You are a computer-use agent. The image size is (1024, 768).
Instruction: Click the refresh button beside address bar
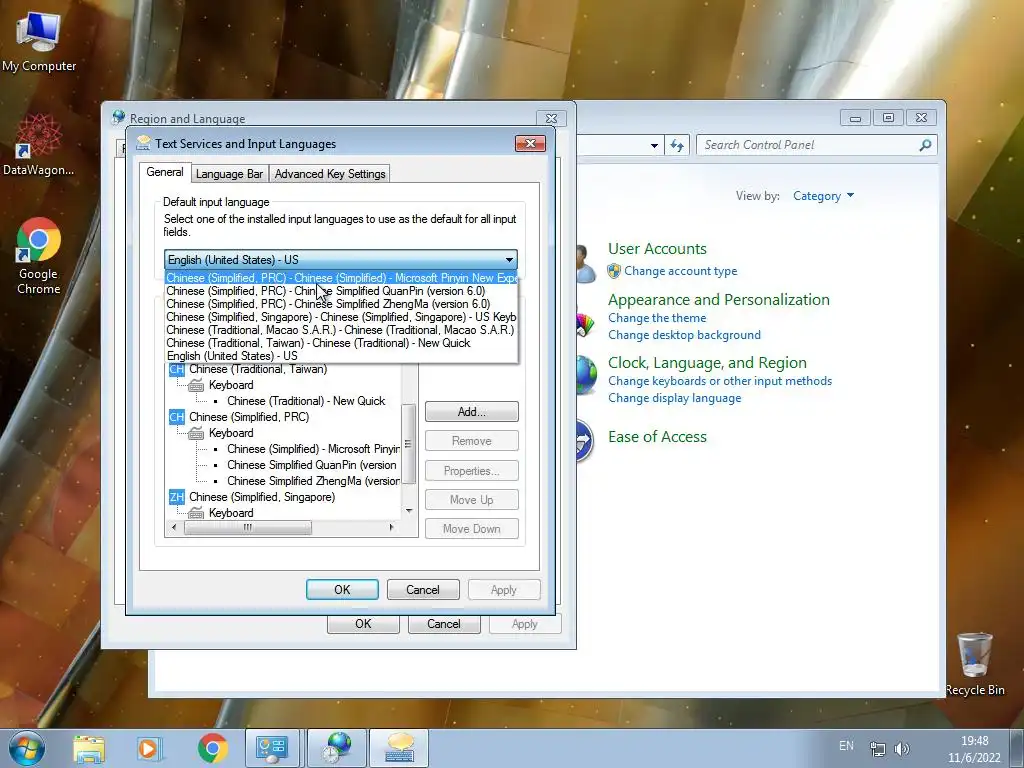click(x=677, y=145)
